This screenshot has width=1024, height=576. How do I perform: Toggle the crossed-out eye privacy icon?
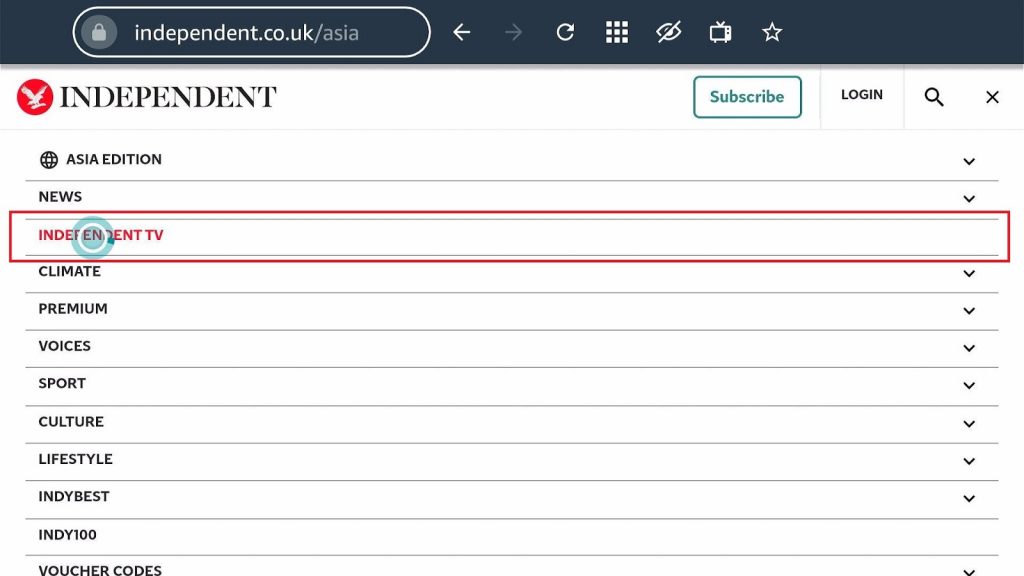(x=669, y=32)
